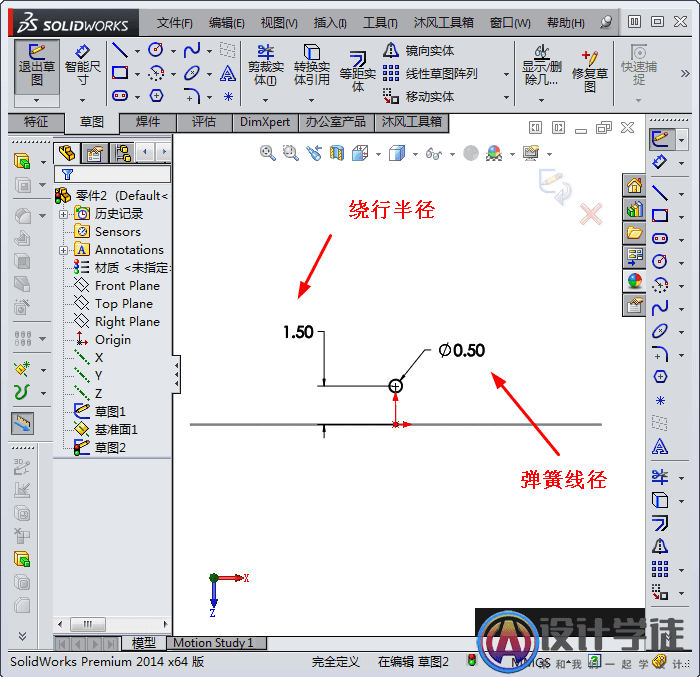Open the 编辑(E) menu

(x=226, y=22)
